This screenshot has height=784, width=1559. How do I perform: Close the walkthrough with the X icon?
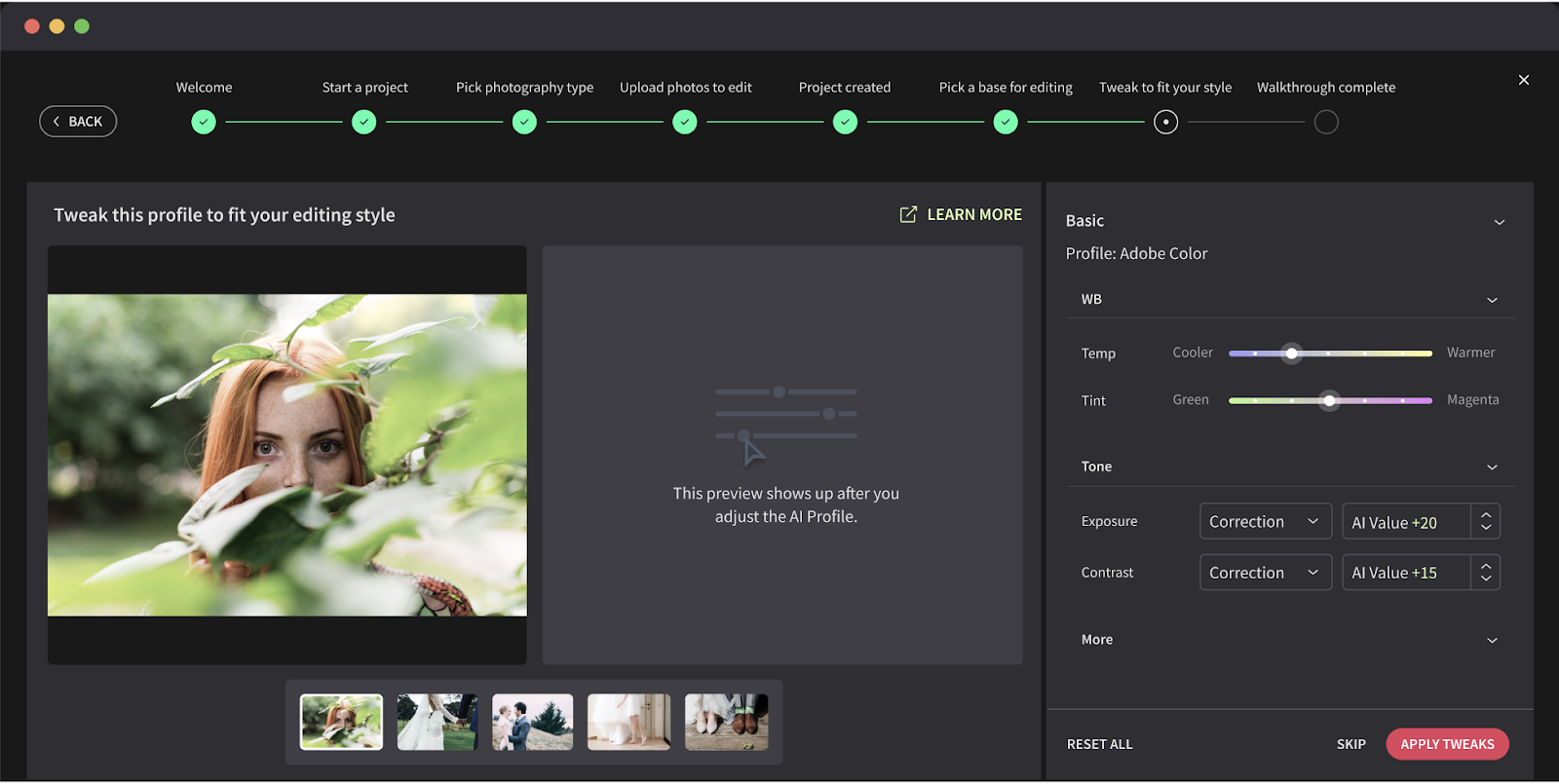pyautogui.click(x=1524, y=80)
